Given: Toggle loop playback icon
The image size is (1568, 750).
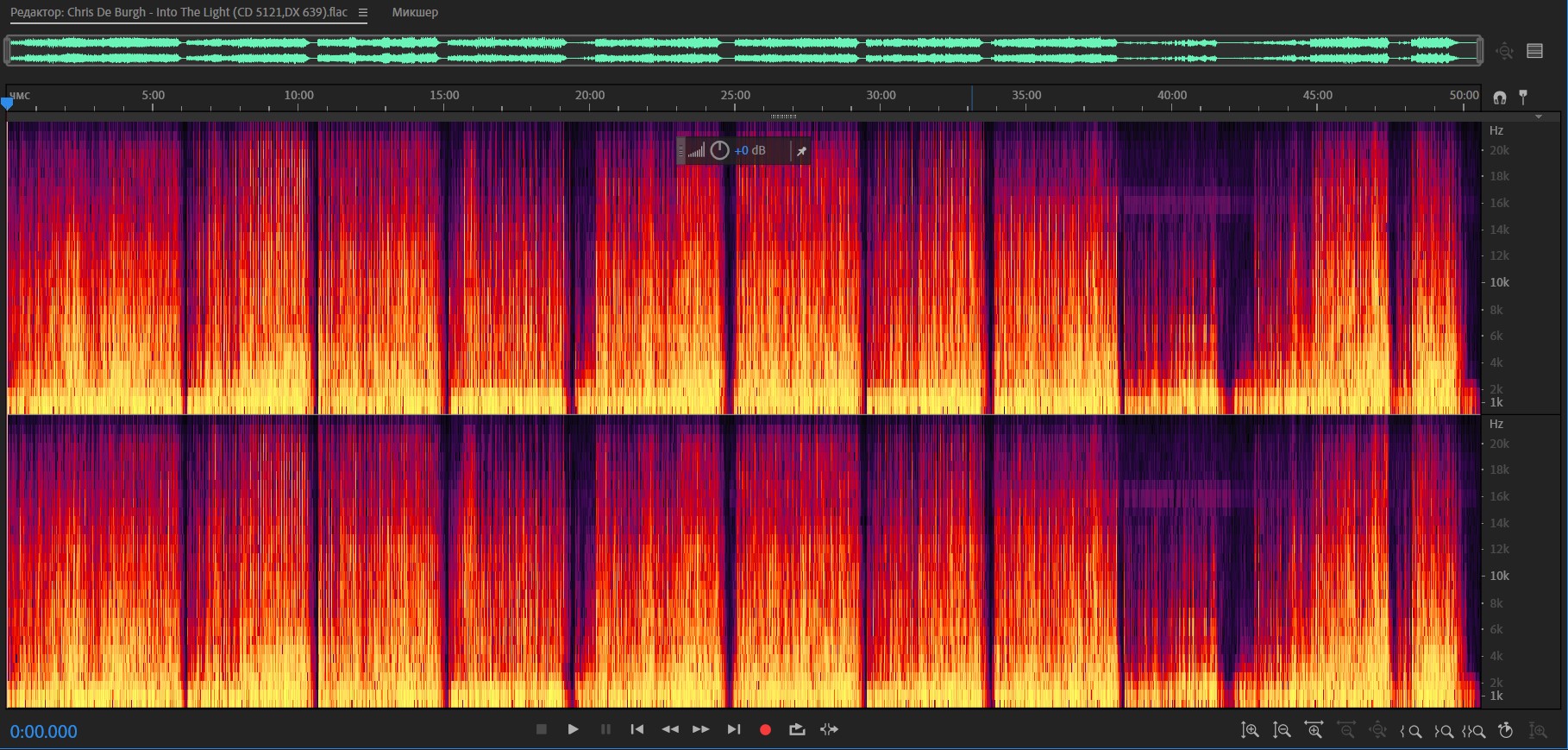Looking at the screenshot, I should [797, 730].
